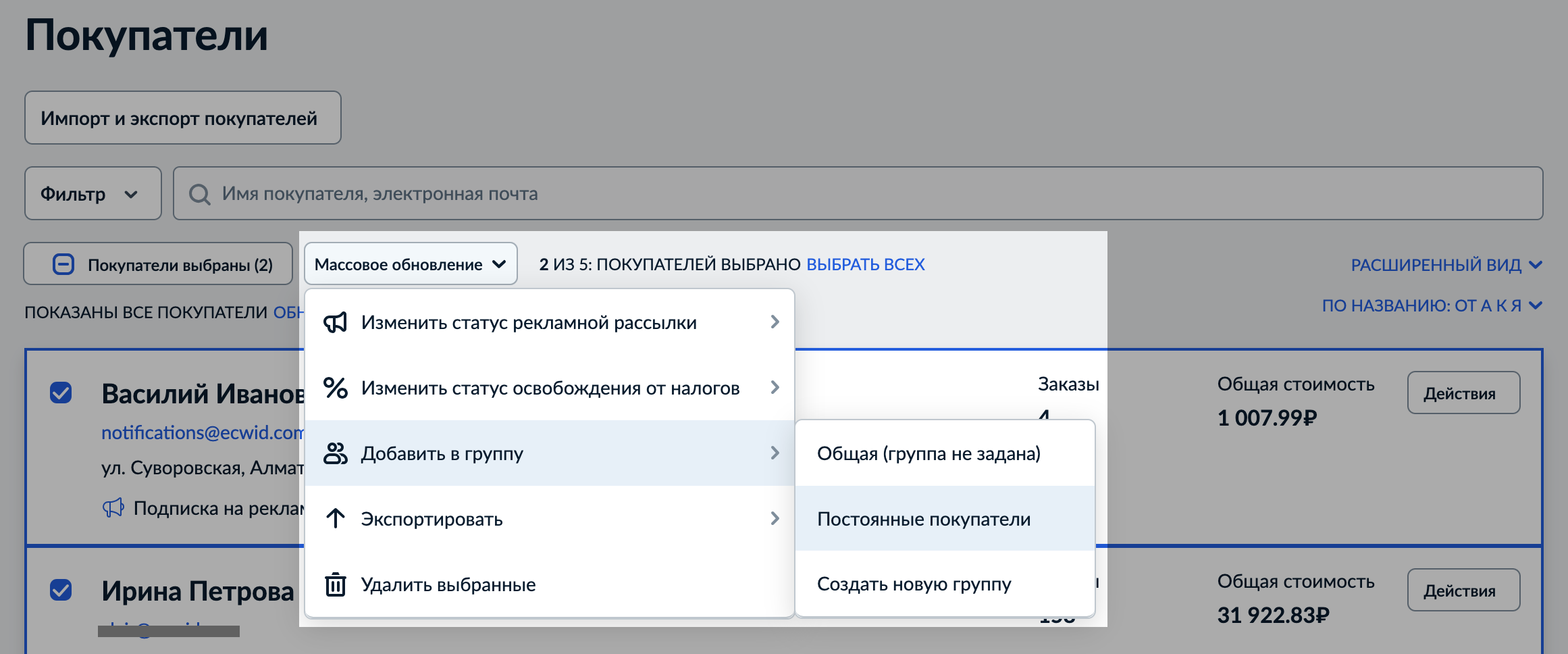
Task: Choose Создать новую группу option
Action: click(x=945, y=584)
